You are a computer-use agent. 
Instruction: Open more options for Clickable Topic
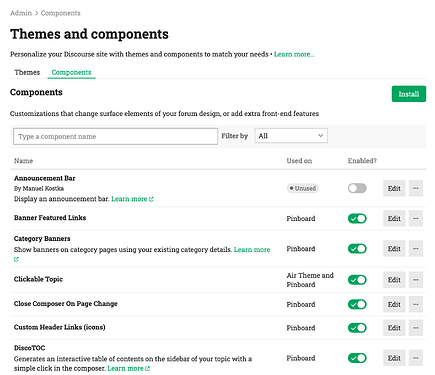coord(416,280)
